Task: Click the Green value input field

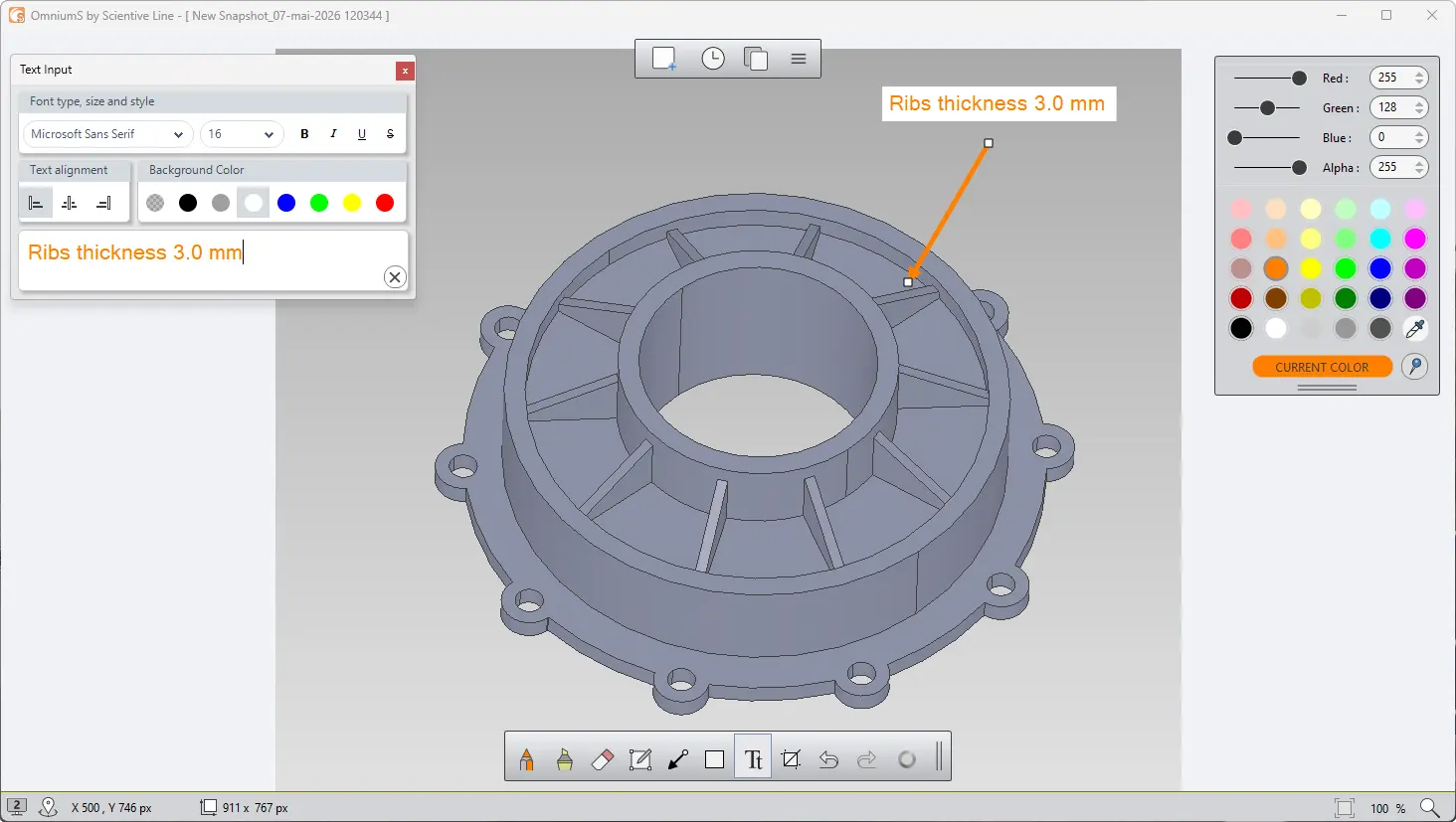Action: click(1391, 107)
